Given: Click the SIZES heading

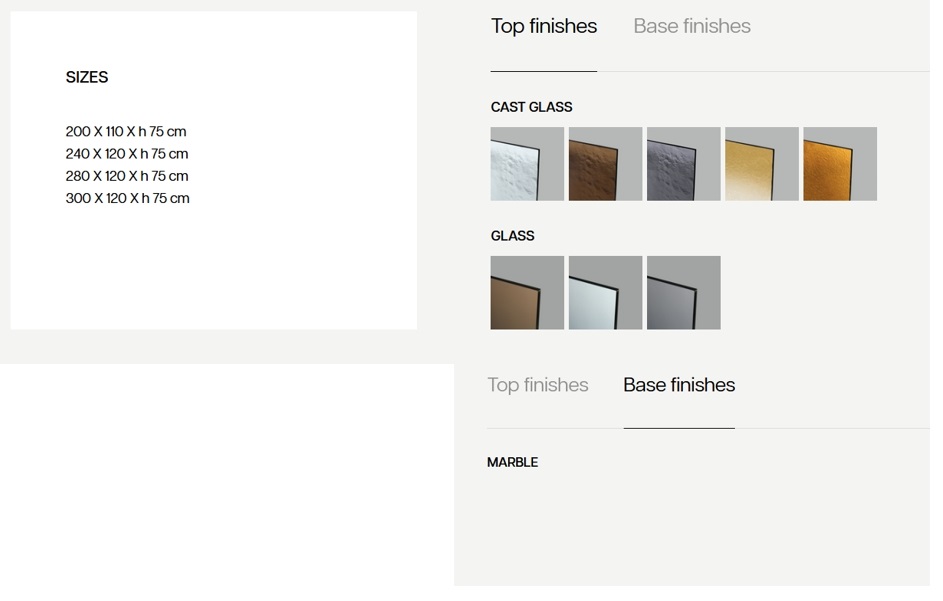Looking at the screenshot, I should (x=87, y=77).
